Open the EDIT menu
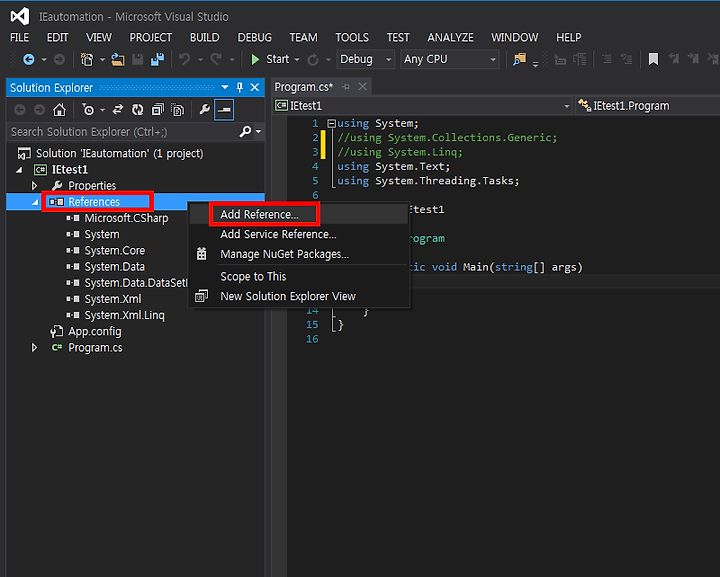This screenshot has height=577, width=720. pyautogui.click(x=57, y=37)
